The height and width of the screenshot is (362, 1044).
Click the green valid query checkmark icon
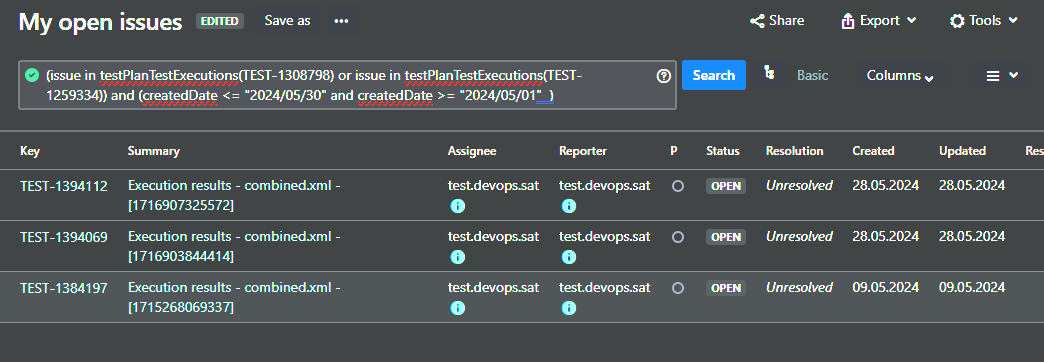pyautogui.click(x=32, y=75)
